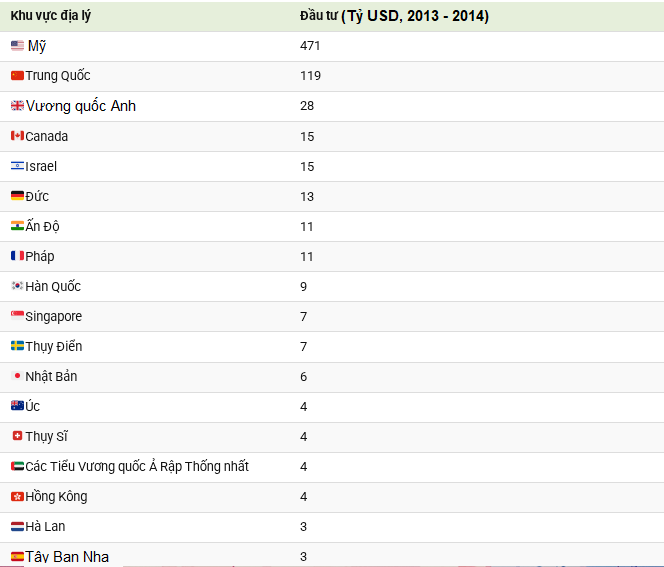Click the India flag icon

point(17,226)
